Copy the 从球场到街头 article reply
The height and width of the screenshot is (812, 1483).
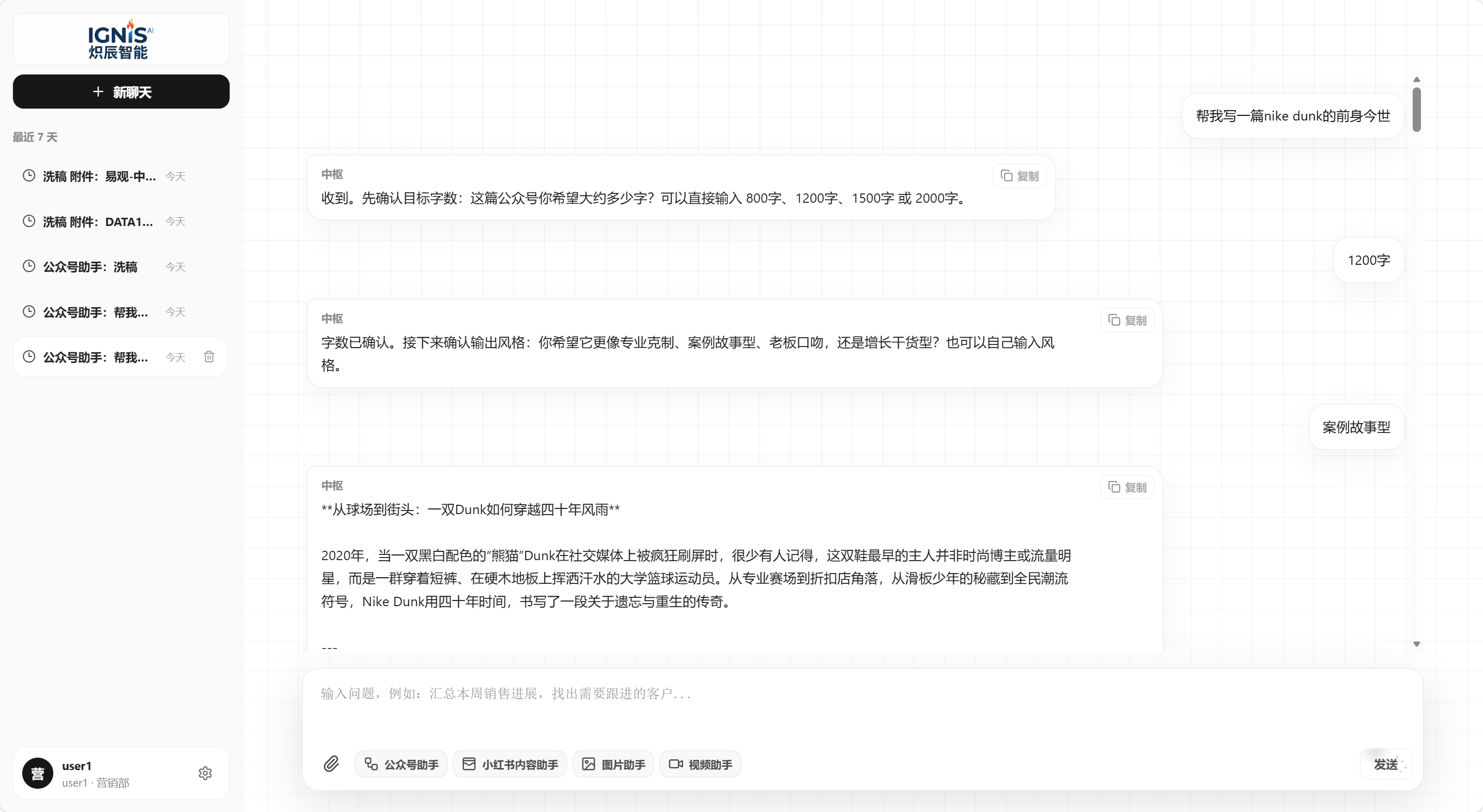coord(1127,487)
